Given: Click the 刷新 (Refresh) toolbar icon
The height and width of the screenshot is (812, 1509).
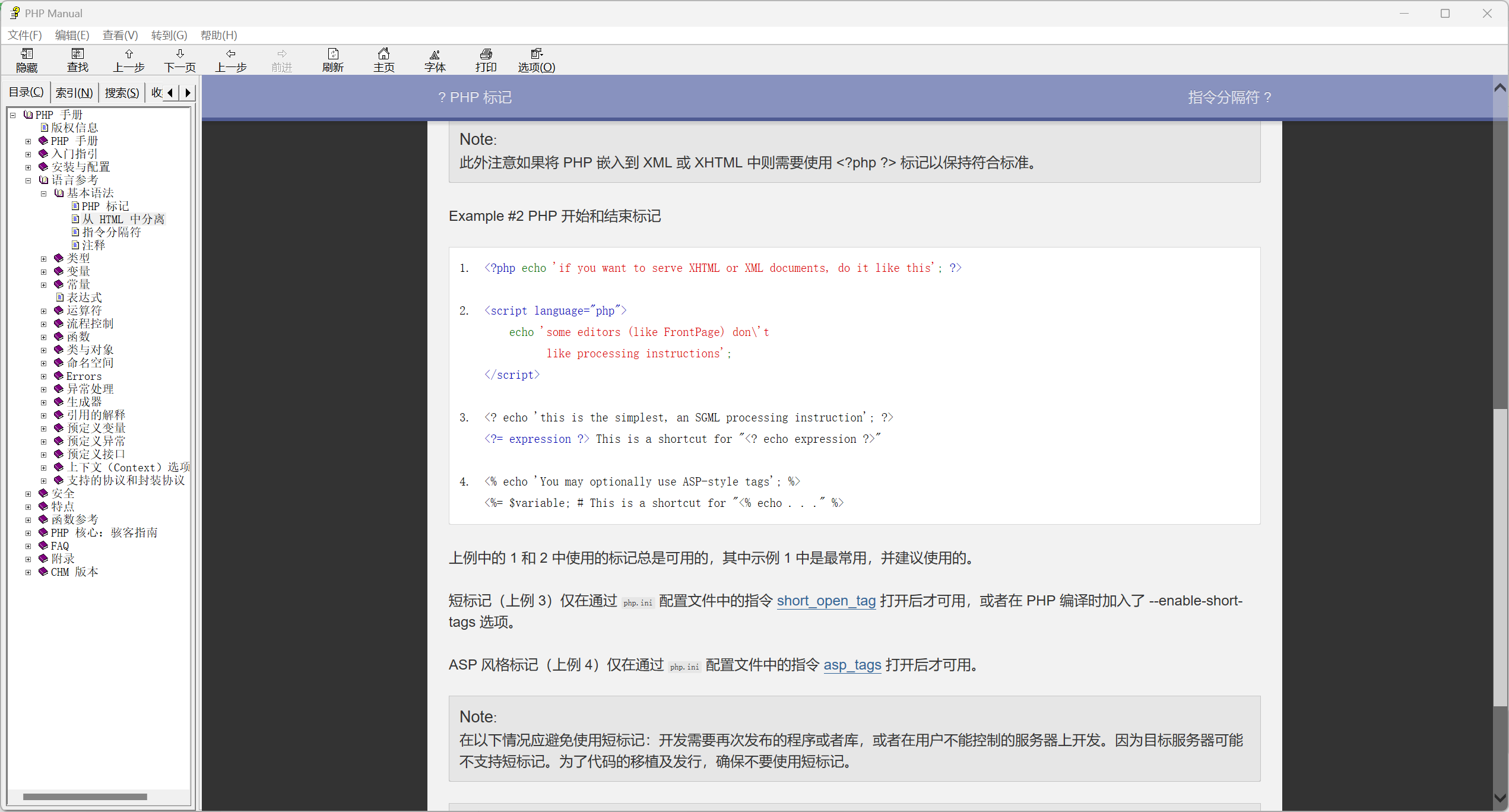Looking at the screenshot, I should (333, 60).
